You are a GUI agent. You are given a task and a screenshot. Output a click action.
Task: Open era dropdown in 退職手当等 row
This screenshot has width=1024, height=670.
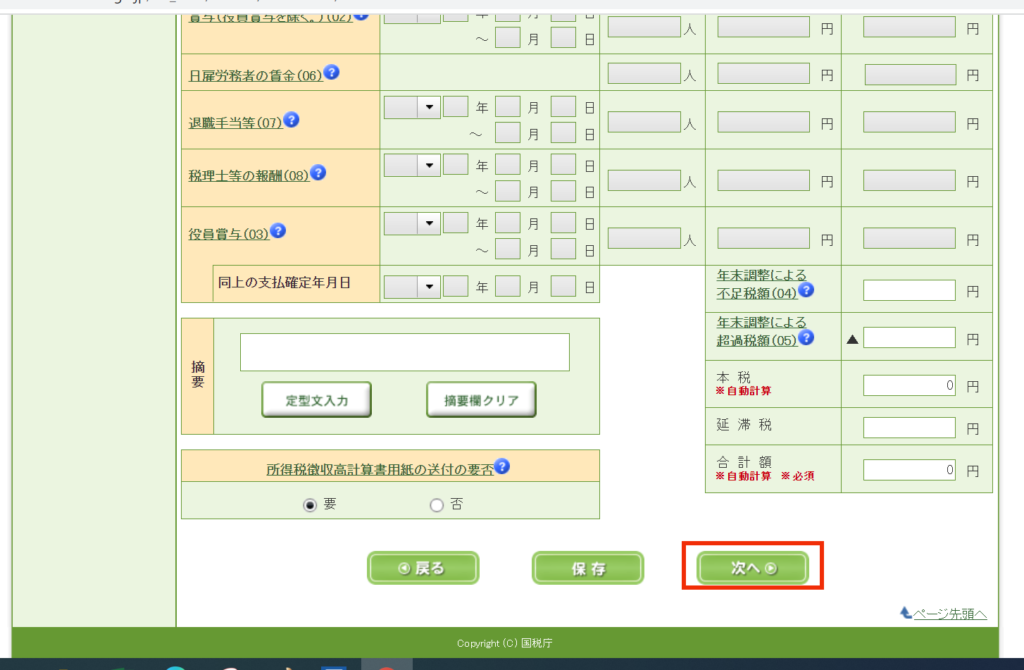point(412,107)
